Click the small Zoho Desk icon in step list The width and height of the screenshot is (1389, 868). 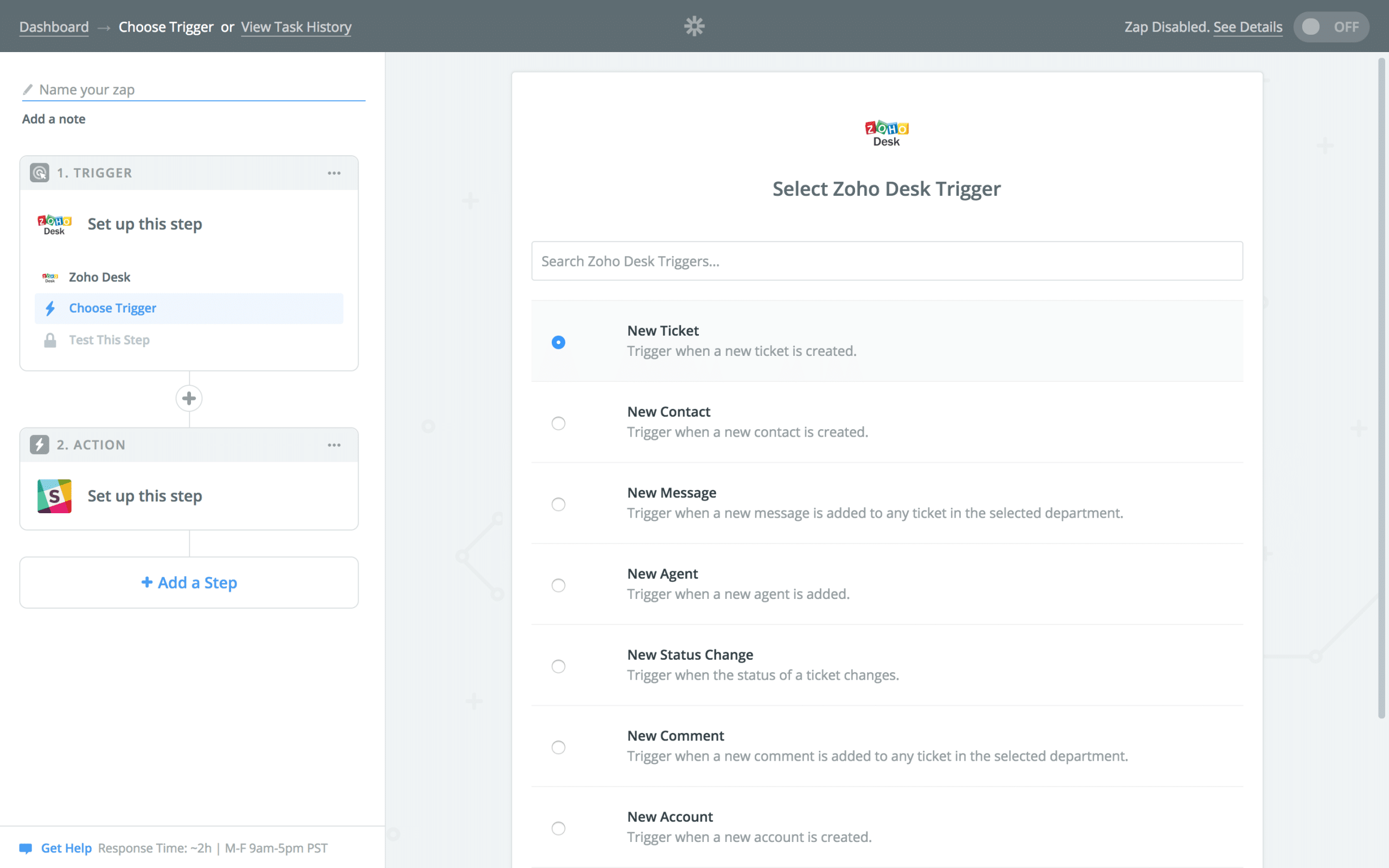point(50,278)
